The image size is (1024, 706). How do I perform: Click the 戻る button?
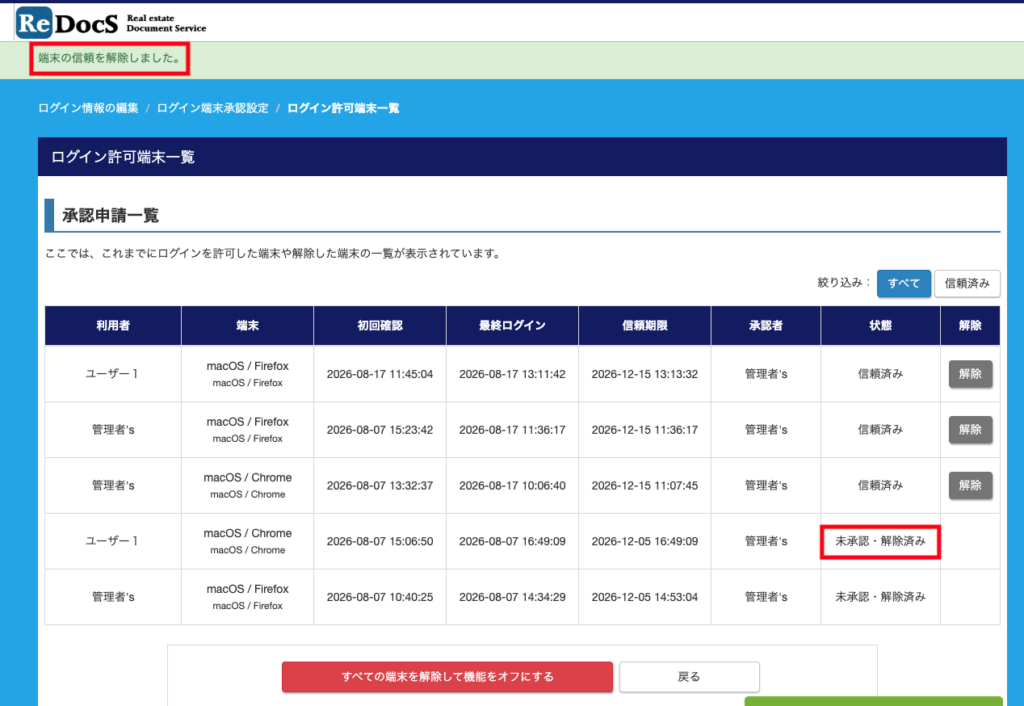point(689,677)
